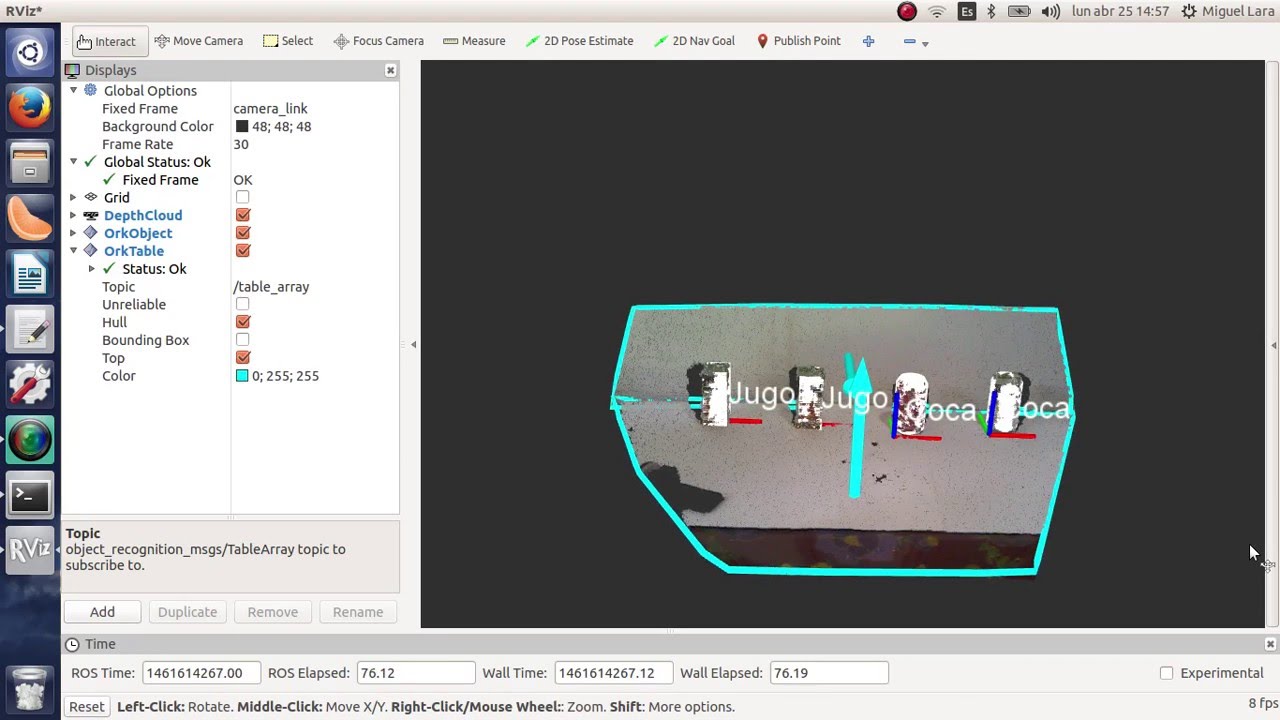Open System Settings from the dock
Viewport: 1280px width, 720px height.
[30, 384]
